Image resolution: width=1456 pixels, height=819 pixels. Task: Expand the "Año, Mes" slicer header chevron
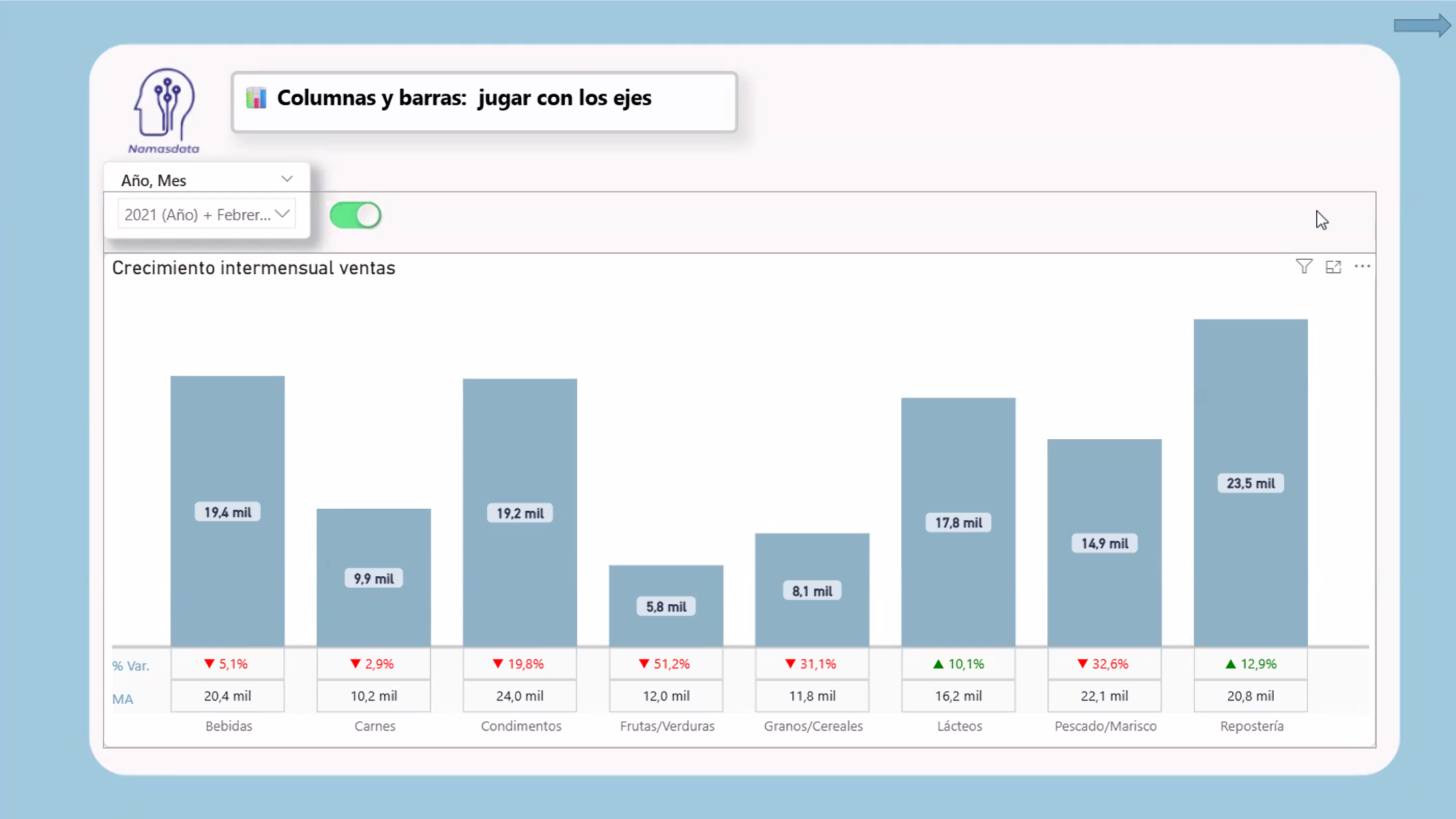(287, 179)
